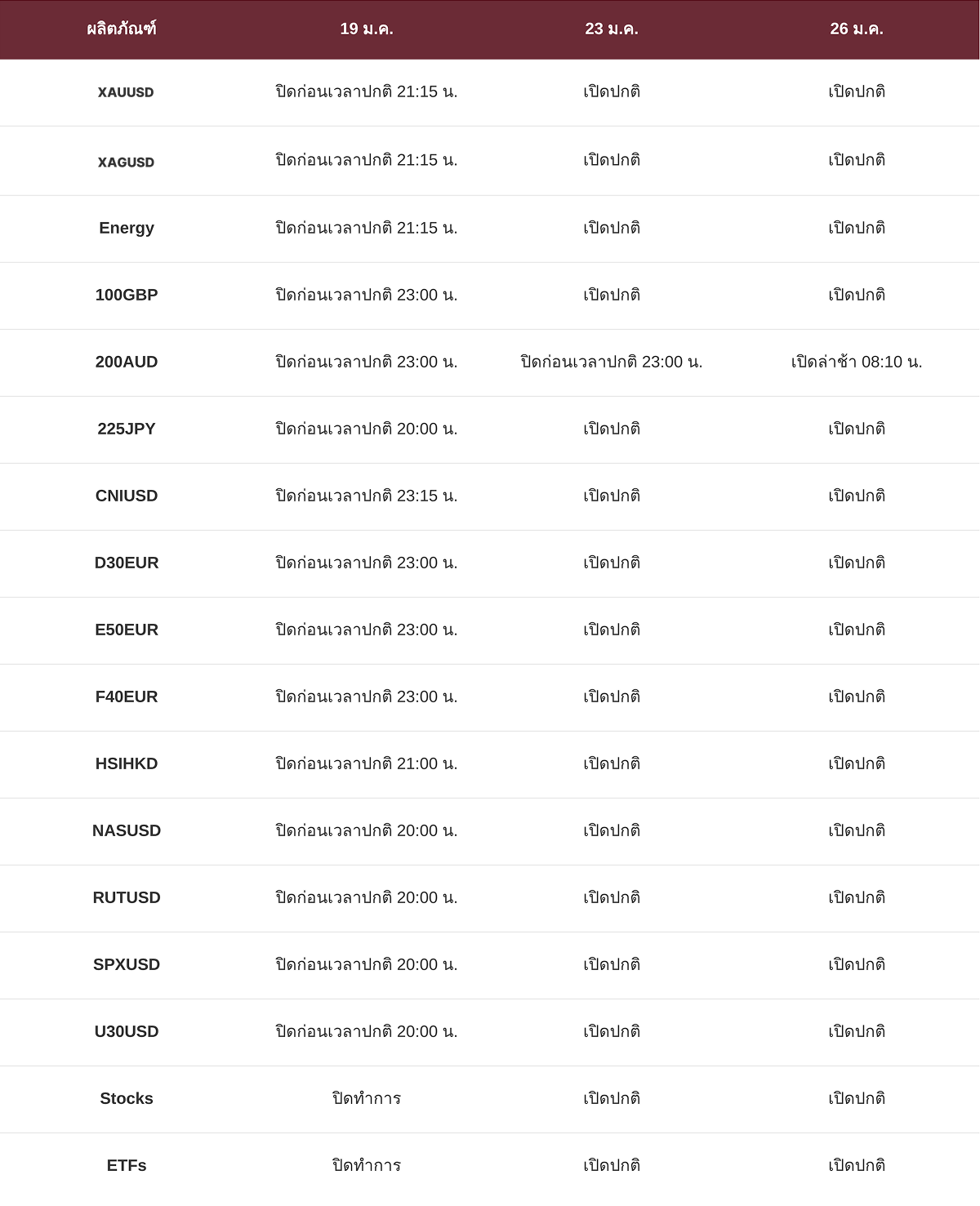Click 200AUD's 23 ม.ค. early-close cell

click(x=612, y=362)
